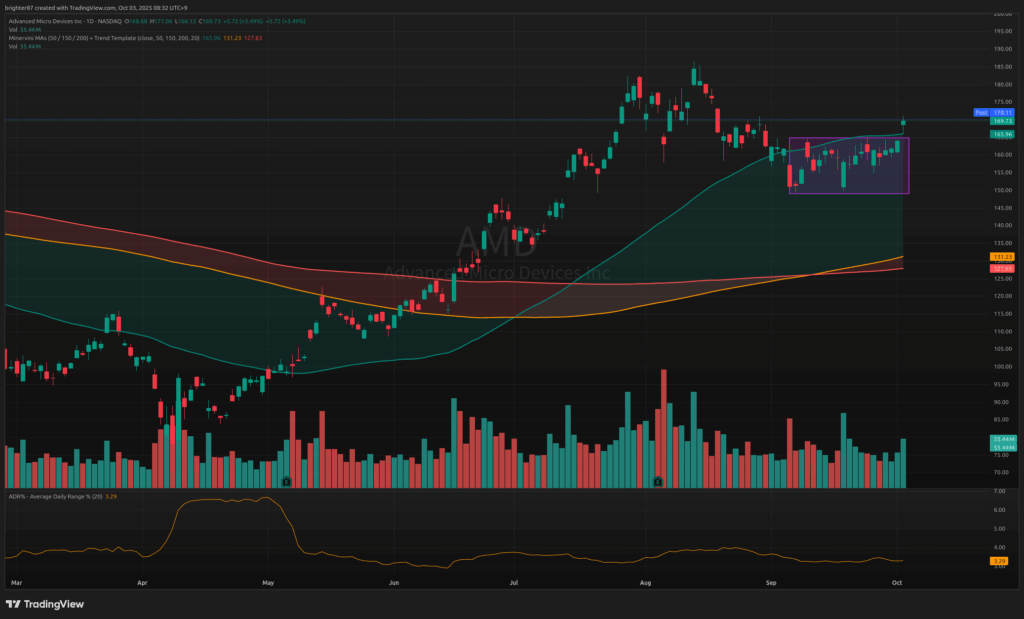Viewport: 1024px width, 619px height.
Task: Click the TradingView logo
Action: click(x=44, y=604)
